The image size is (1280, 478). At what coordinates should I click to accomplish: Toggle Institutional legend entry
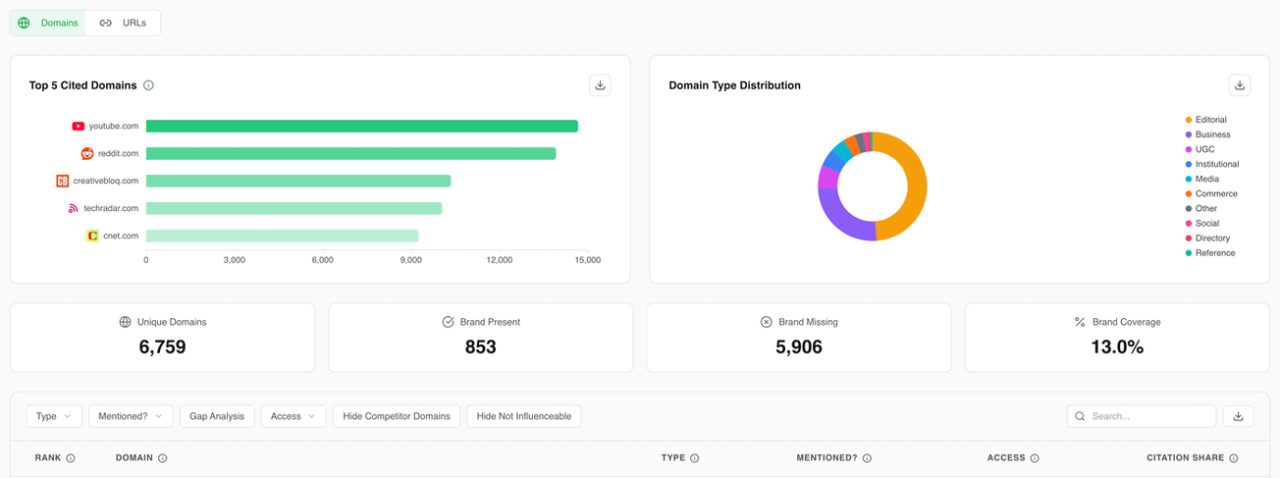coord(1212,164)
